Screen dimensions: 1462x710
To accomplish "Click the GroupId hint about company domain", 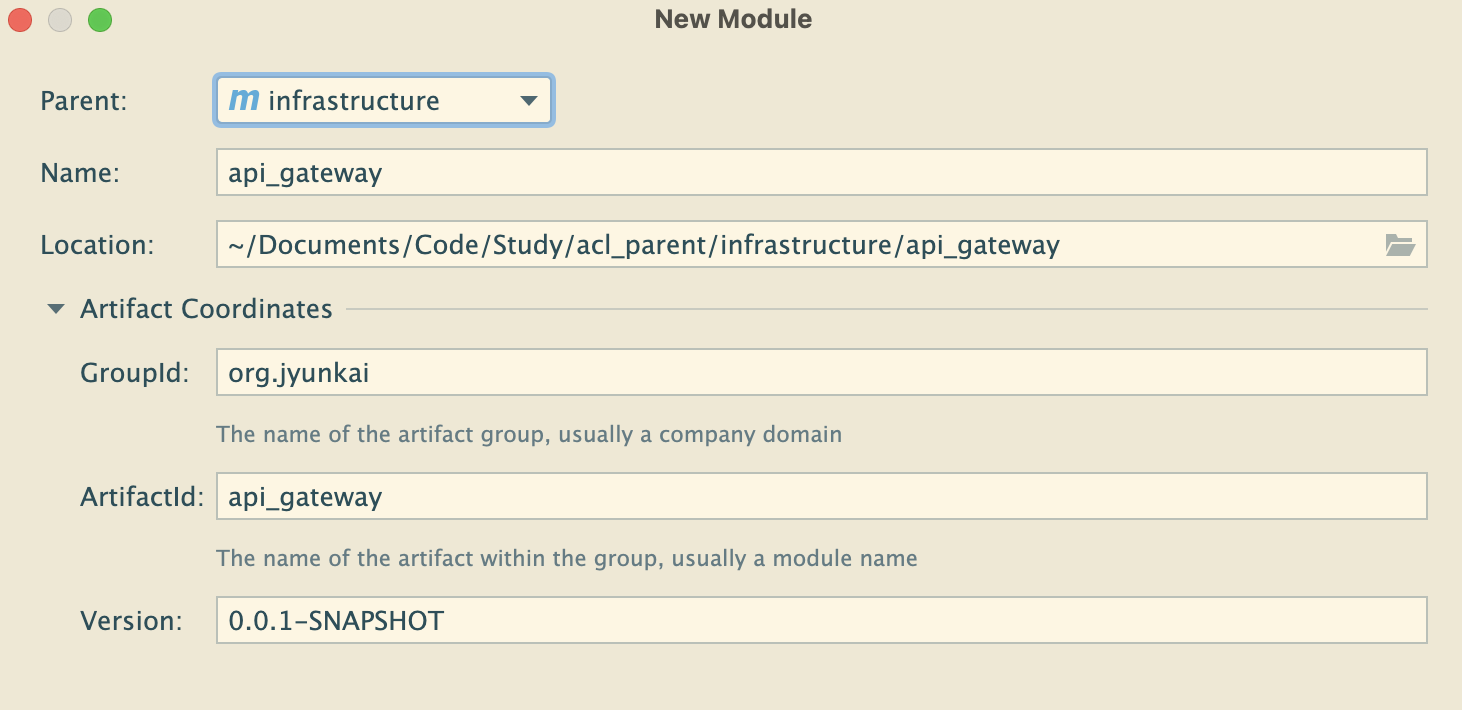I will pos(529,435).
